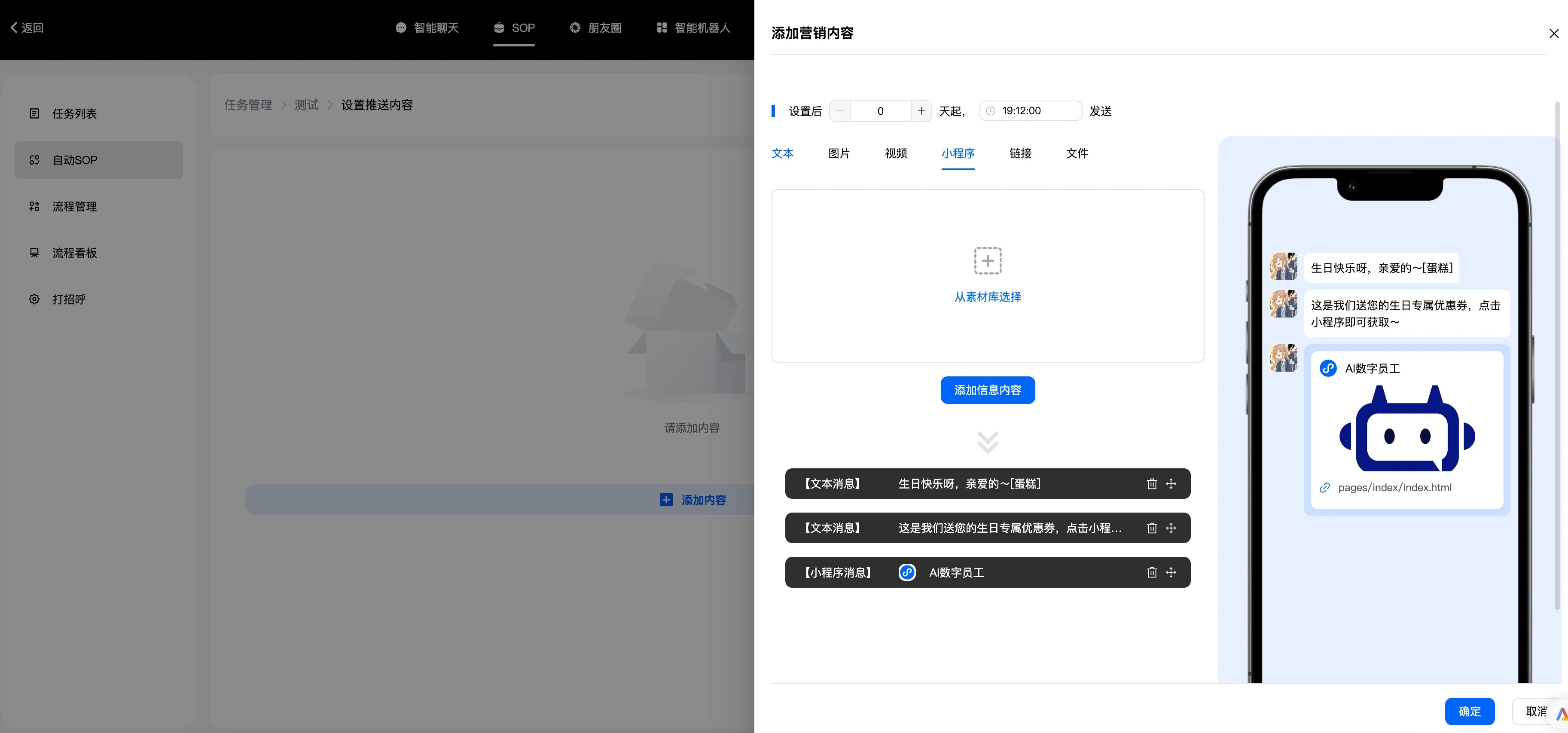Increase day count with plus stepper
This screenshot has width=1568, height=733.
[921, 111]
